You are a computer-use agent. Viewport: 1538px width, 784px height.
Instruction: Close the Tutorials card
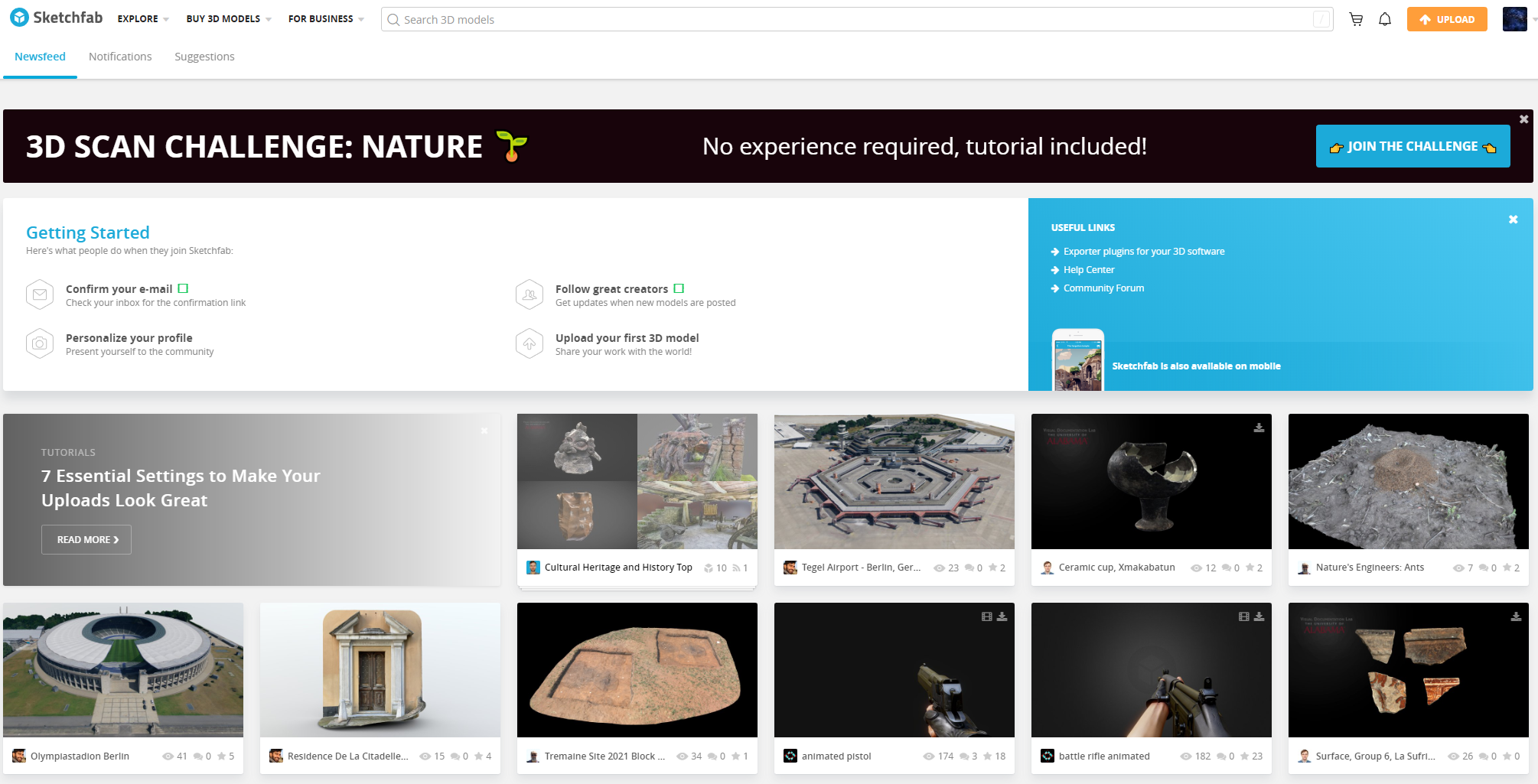tap(484, 431)
